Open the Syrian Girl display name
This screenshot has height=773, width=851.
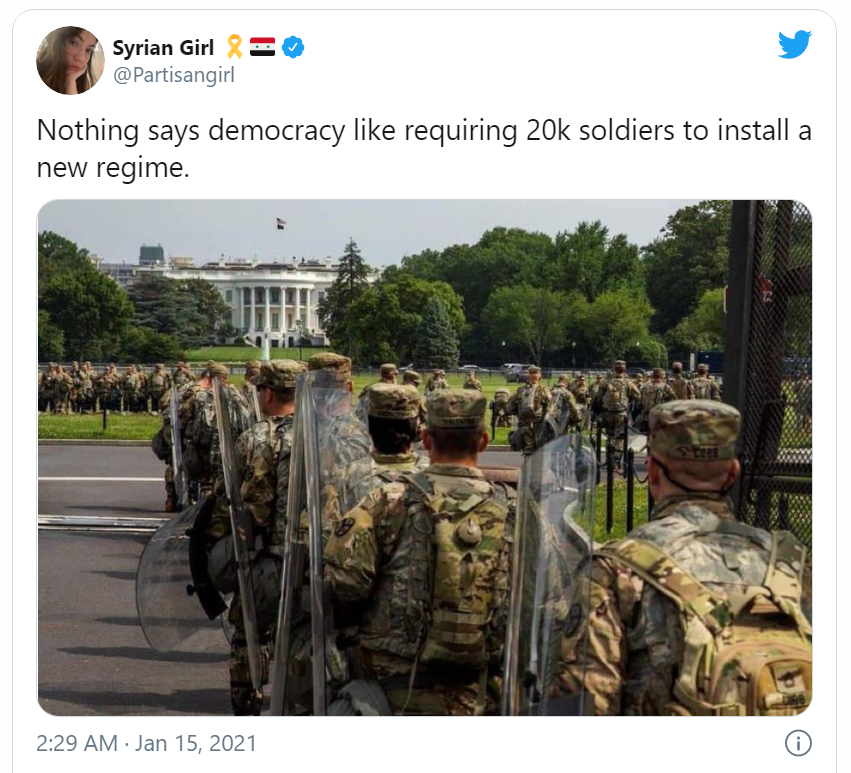point(163,48)
